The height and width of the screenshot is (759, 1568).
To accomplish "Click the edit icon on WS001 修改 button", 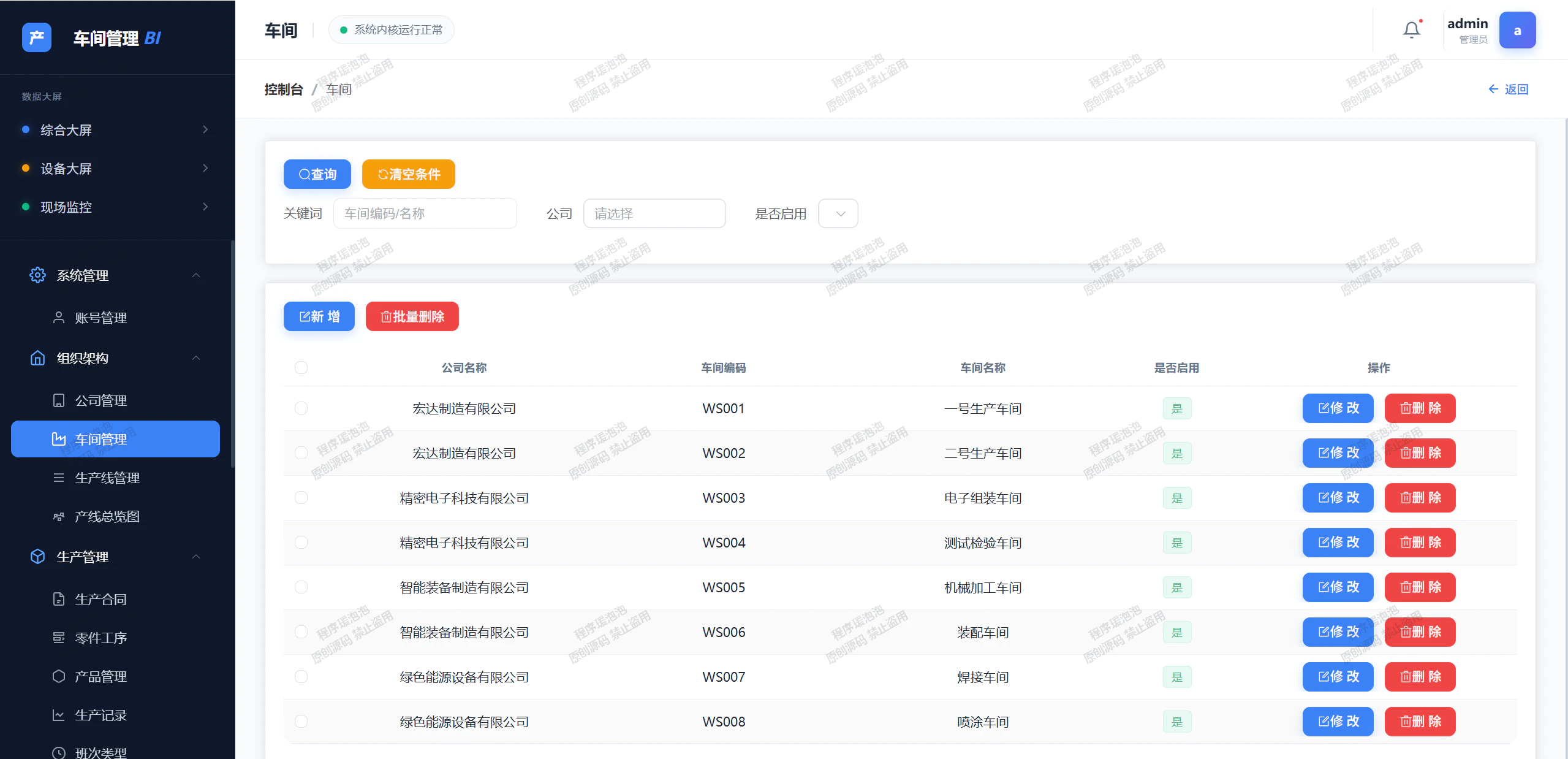I will click(x=1324, y=408).
